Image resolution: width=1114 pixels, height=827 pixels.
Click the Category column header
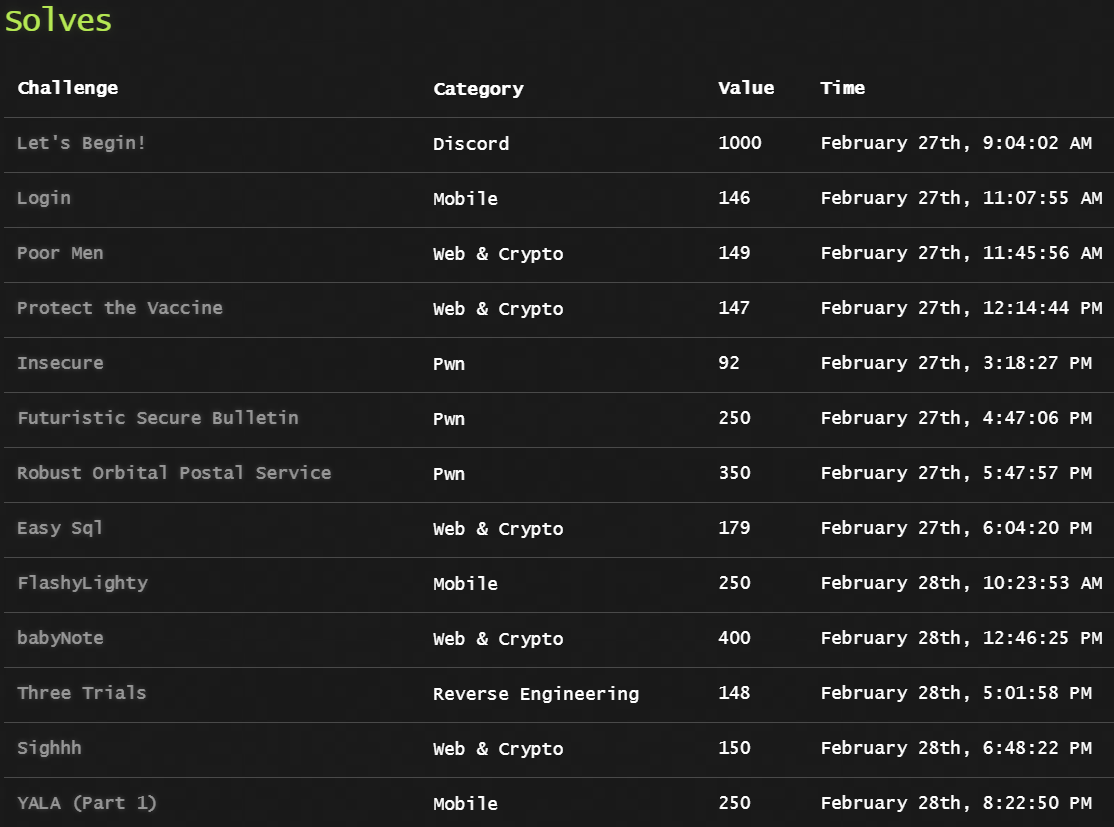pos(478,89)
